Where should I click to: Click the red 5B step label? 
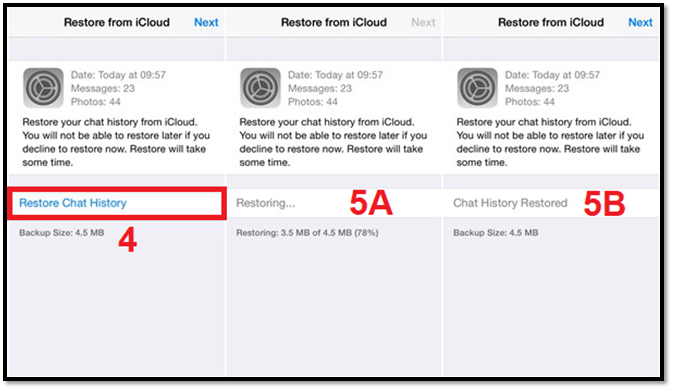[x=604, y=203]
